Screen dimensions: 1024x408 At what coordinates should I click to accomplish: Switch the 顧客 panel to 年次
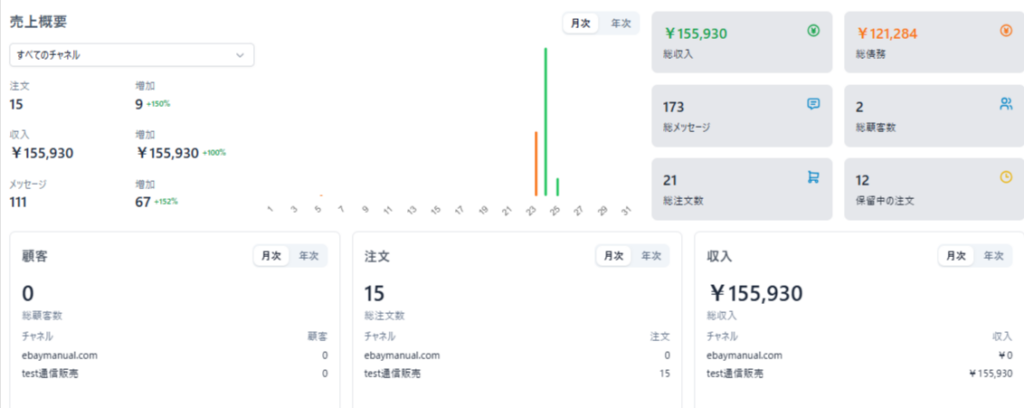coord(308,256)
